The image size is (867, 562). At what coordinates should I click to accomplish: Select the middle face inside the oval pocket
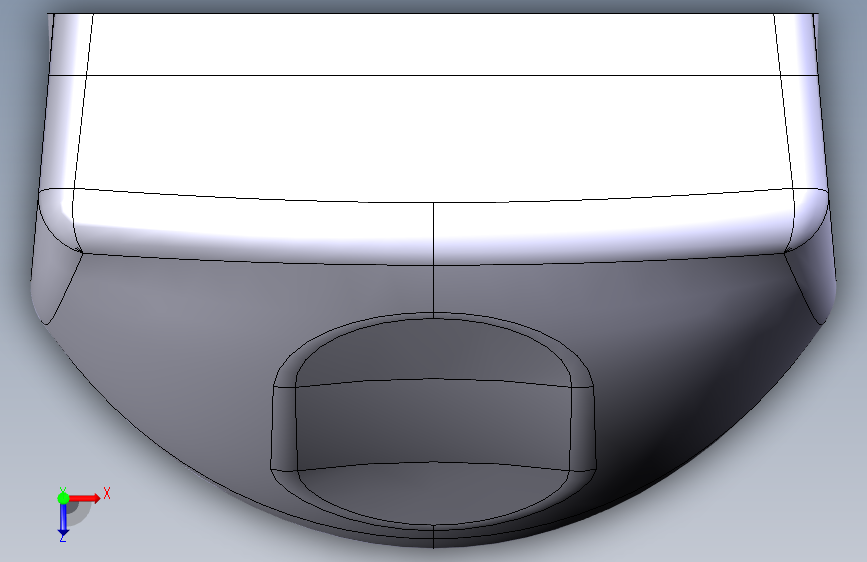[433, 423]
